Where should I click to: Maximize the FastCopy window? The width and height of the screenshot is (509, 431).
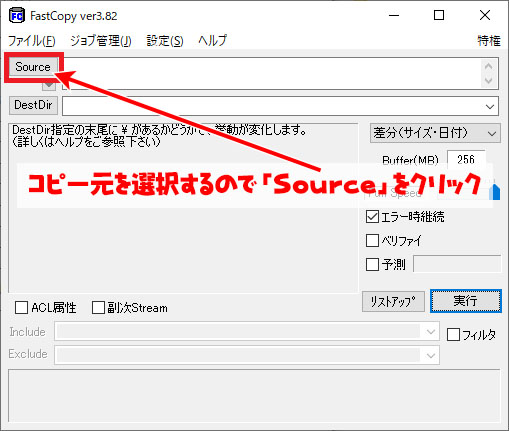pos(439,16)
